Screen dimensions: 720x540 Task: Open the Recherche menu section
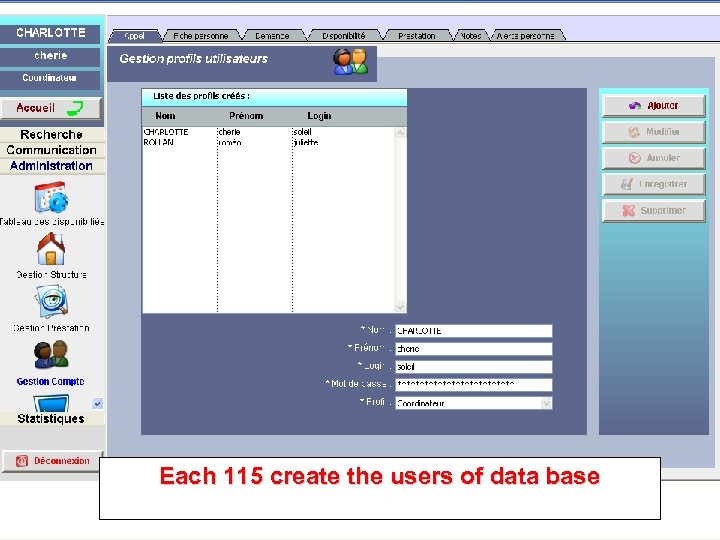51,135
